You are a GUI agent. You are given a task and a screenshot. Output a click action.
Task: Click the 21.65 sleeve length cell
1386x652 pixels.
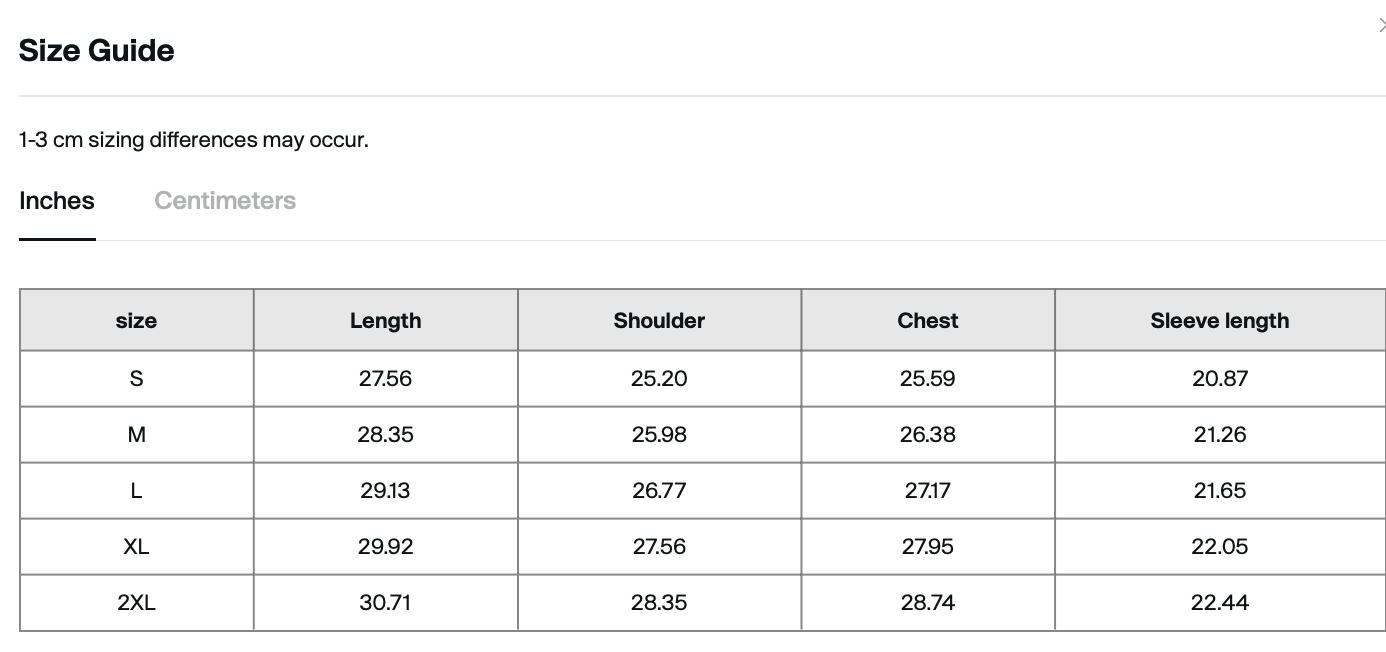click(1220, 490)
